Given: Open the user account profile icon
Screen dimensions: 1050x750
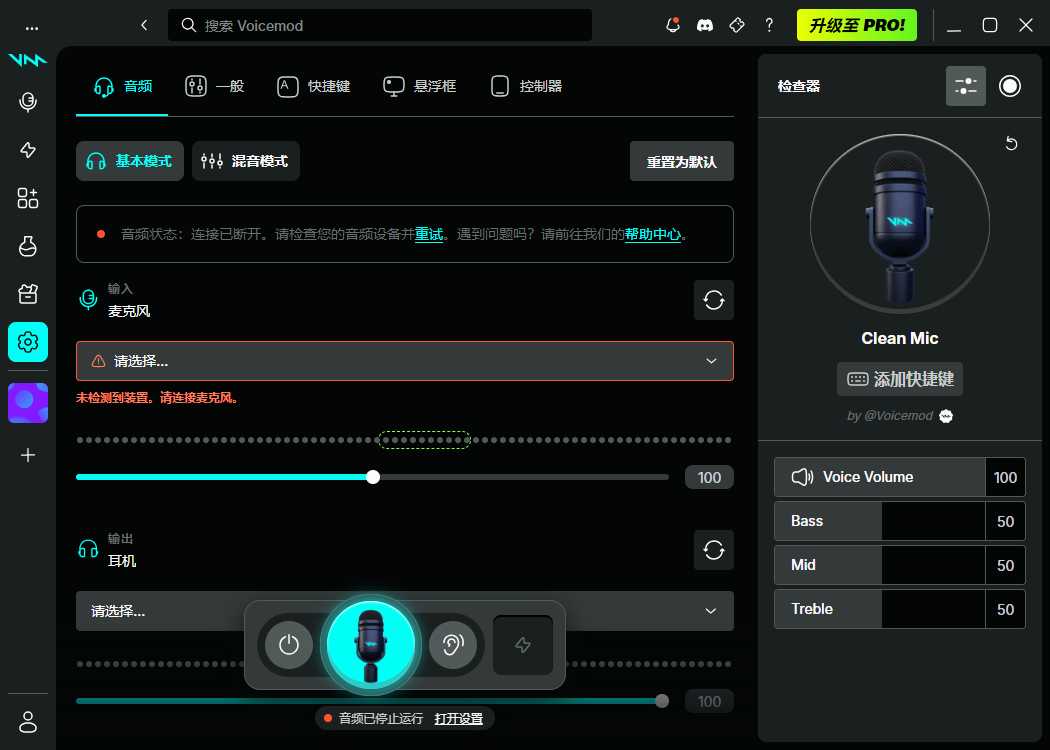Looking at the screenshot, I should tap(28, 722).
